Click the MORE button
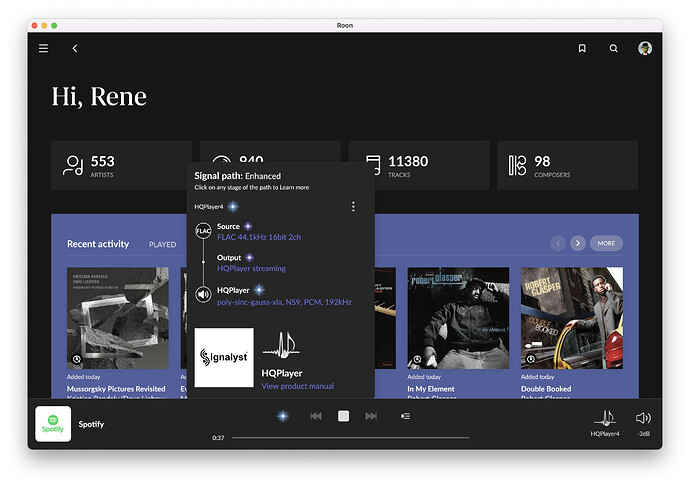 coord(606,243)
